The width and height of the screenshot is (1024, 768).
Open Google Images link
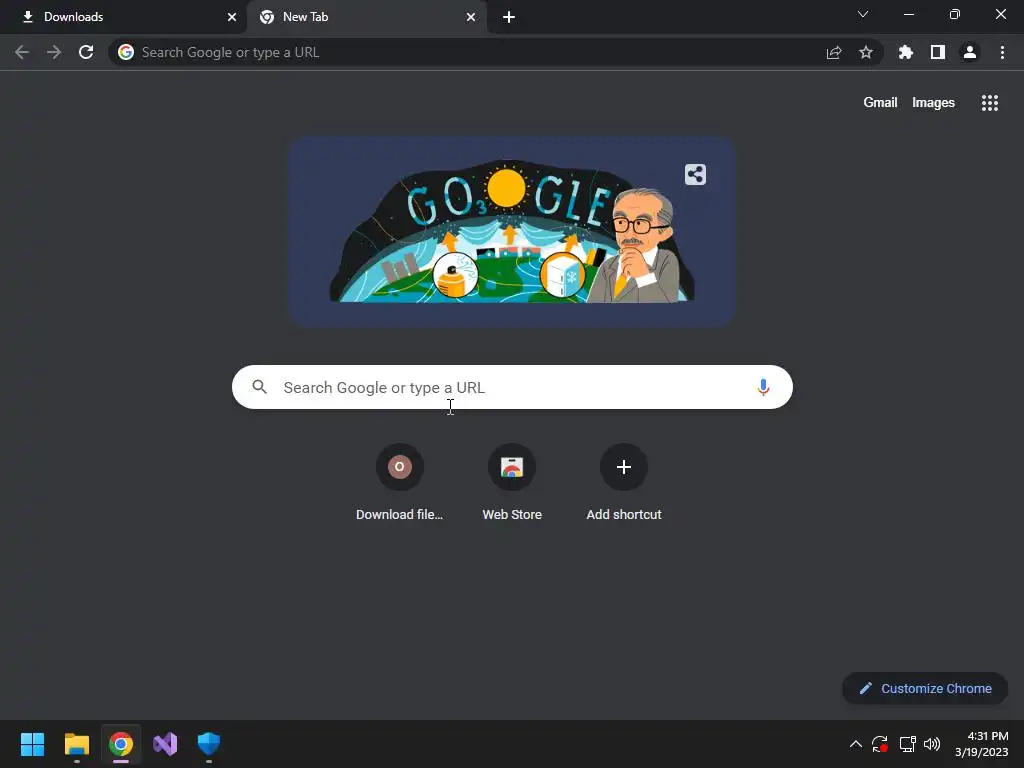click(933, 103)
